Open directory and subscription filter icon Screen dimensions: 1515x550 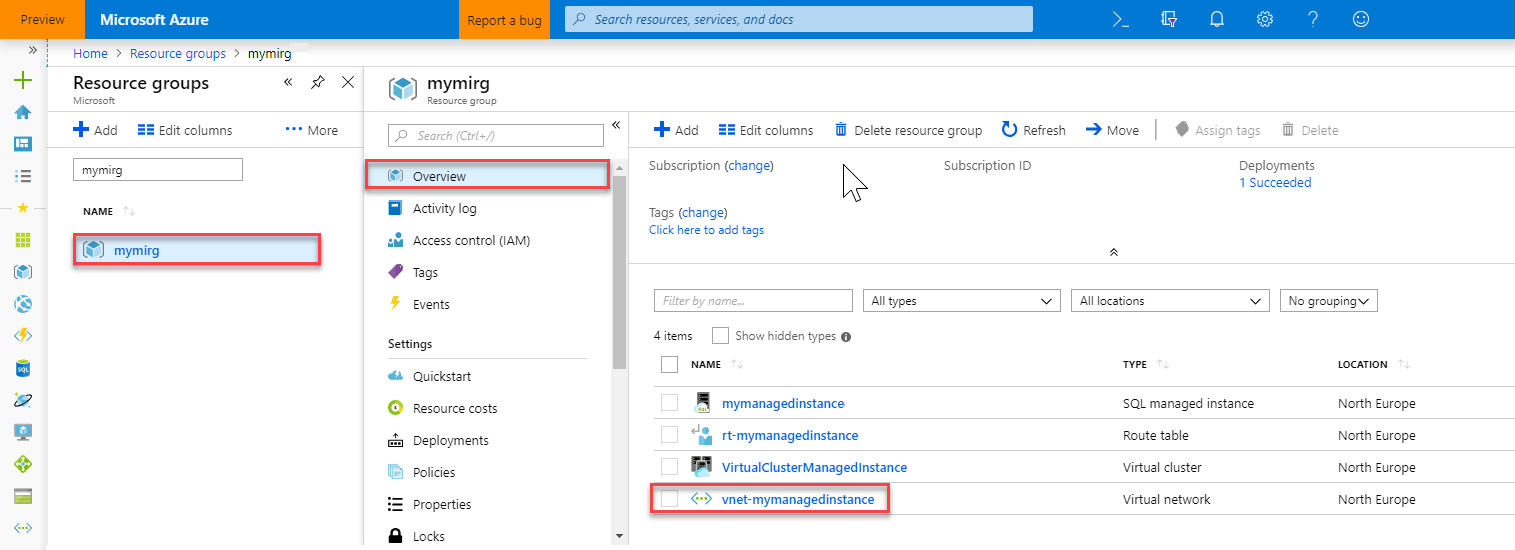1169,19
